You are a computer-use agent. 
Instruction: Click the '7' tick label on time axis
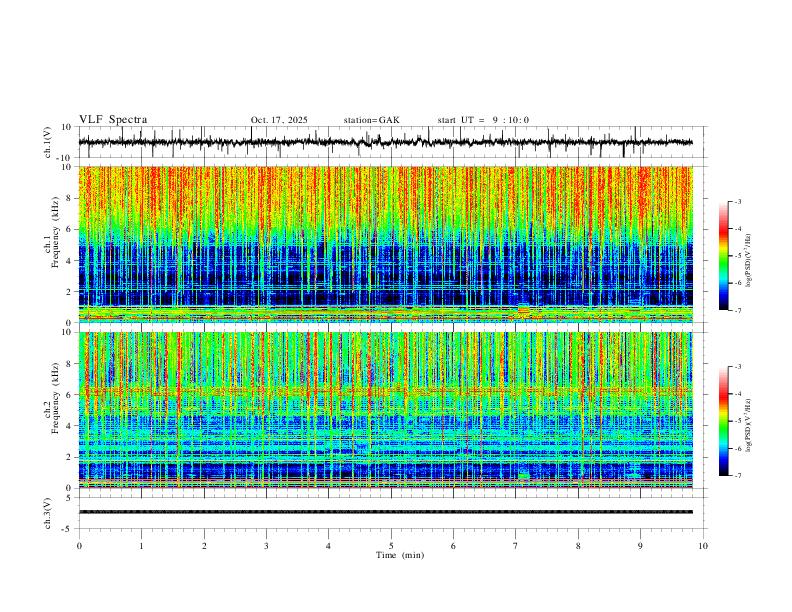516,546
